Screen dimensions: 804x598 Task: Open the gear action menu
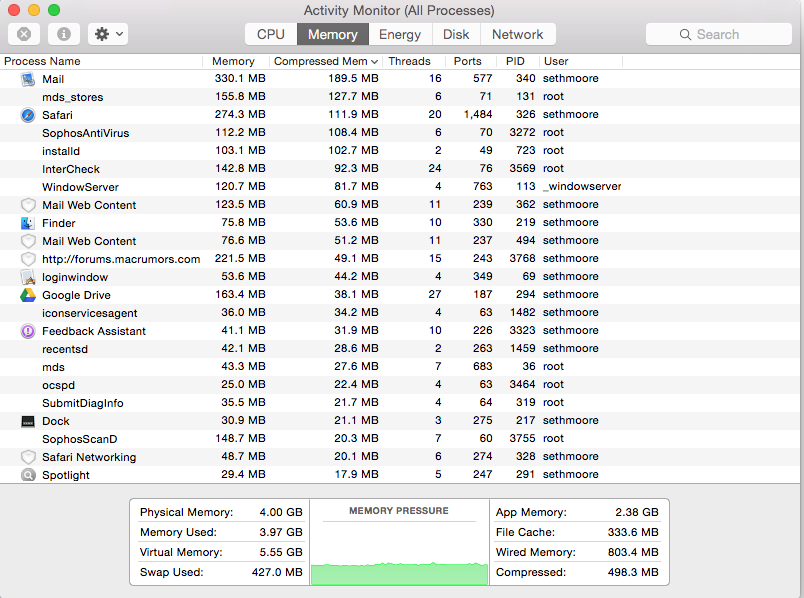pyautogui.click(x=108, y=34)
